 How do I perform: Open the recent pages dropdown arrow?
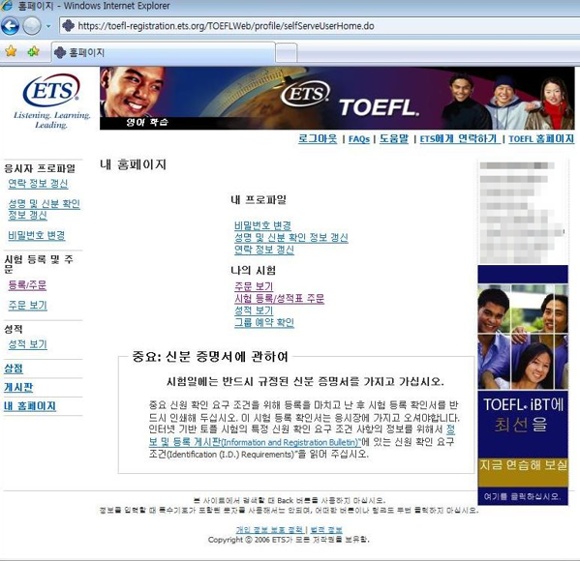pyautogui.click(x=48, y=26)
